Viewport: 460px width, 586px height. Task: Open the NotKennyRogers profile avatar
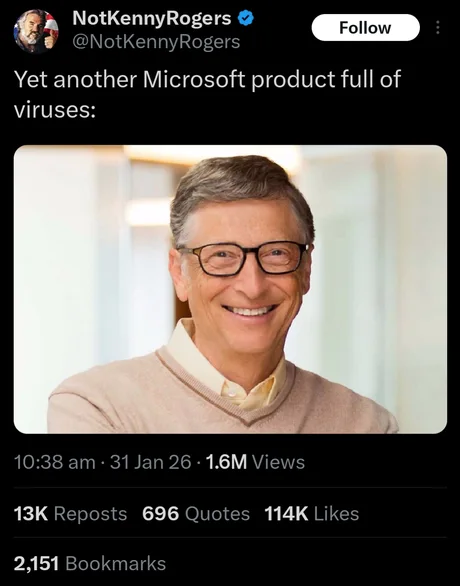[36, 31]
